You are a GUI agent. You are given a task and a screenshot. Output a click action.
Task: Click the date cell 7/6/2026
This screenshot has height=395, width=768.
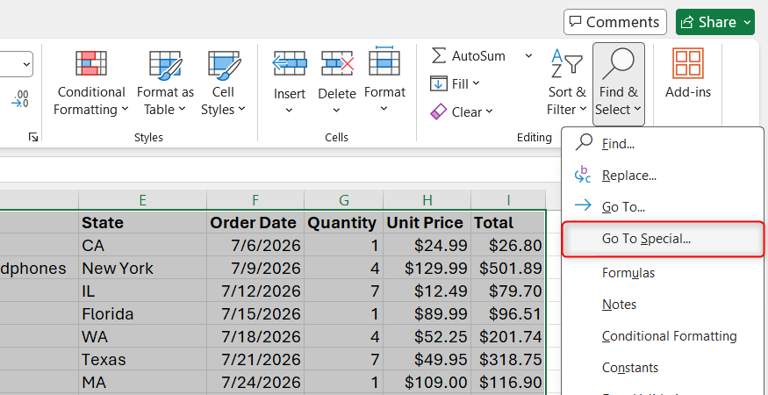pos(255,245)
